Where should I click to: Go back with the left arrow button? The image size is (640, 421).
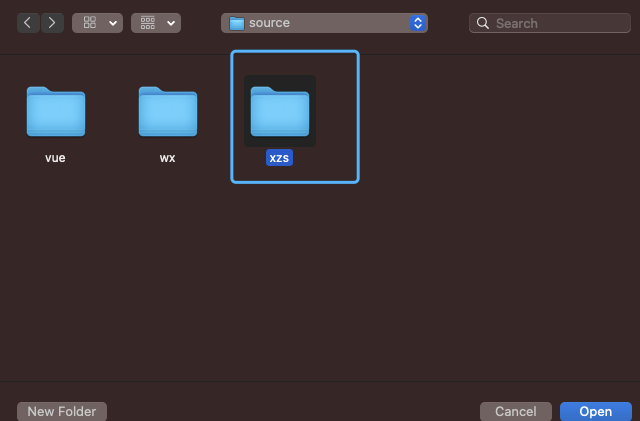point(28,23)
